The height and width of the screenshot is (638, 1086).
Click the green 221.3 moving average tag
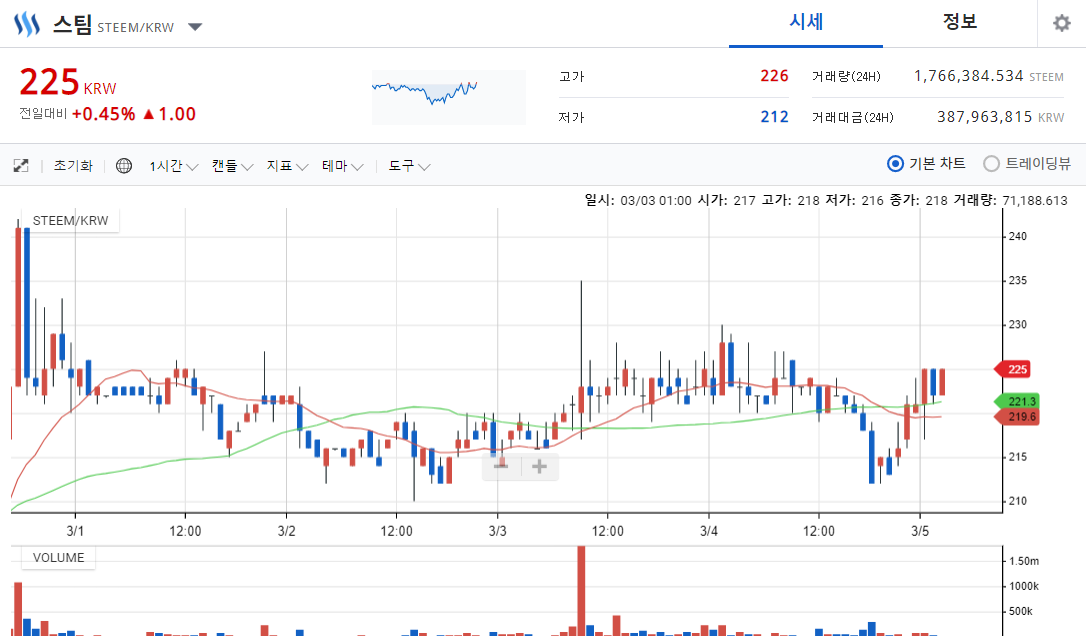click(1016, 401)
